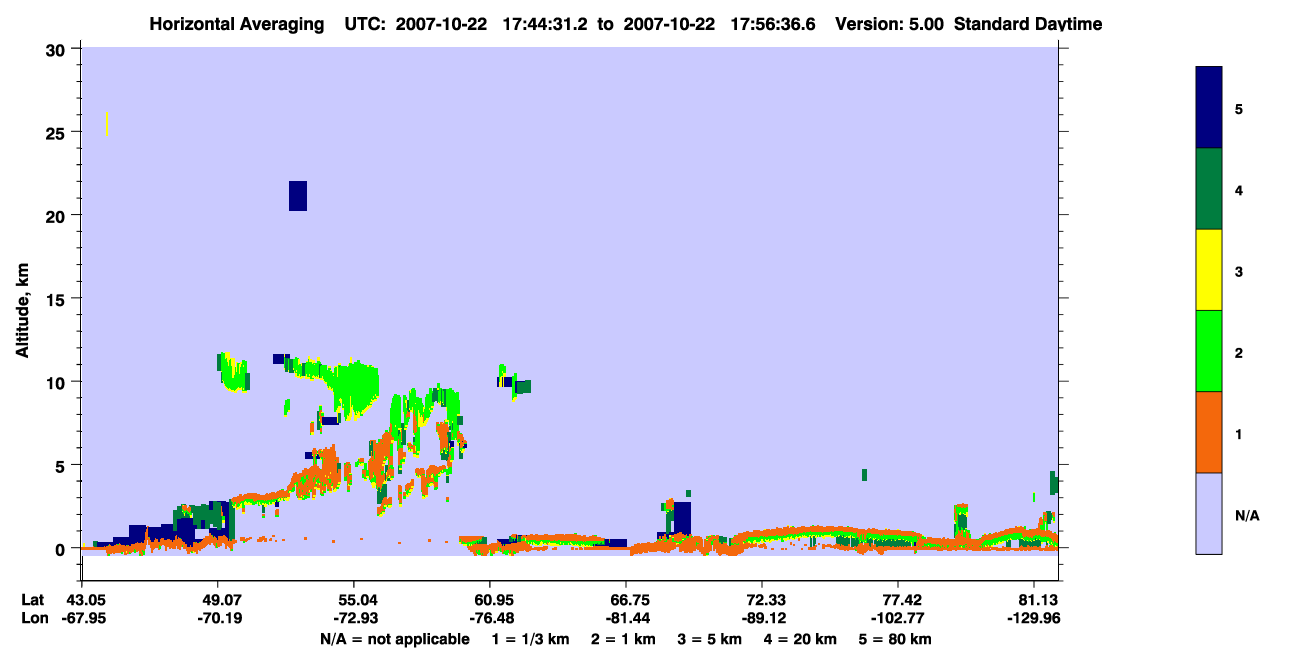This screenshot has height=667, width=1300.
Task: Click the longitude value -76.48
Action: pos(490,618)
